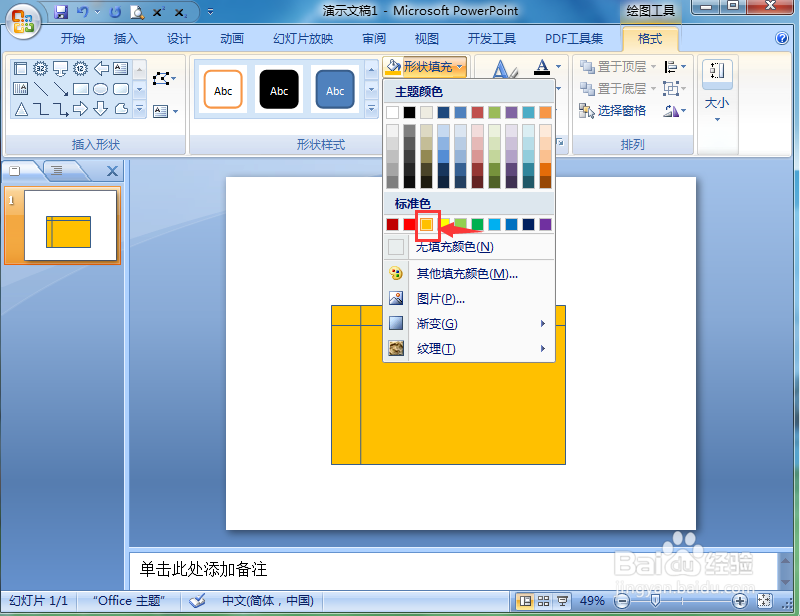This screenshot has height=616, width=800.
Task: Select the right block arrow shape
Action: point(81,109)
